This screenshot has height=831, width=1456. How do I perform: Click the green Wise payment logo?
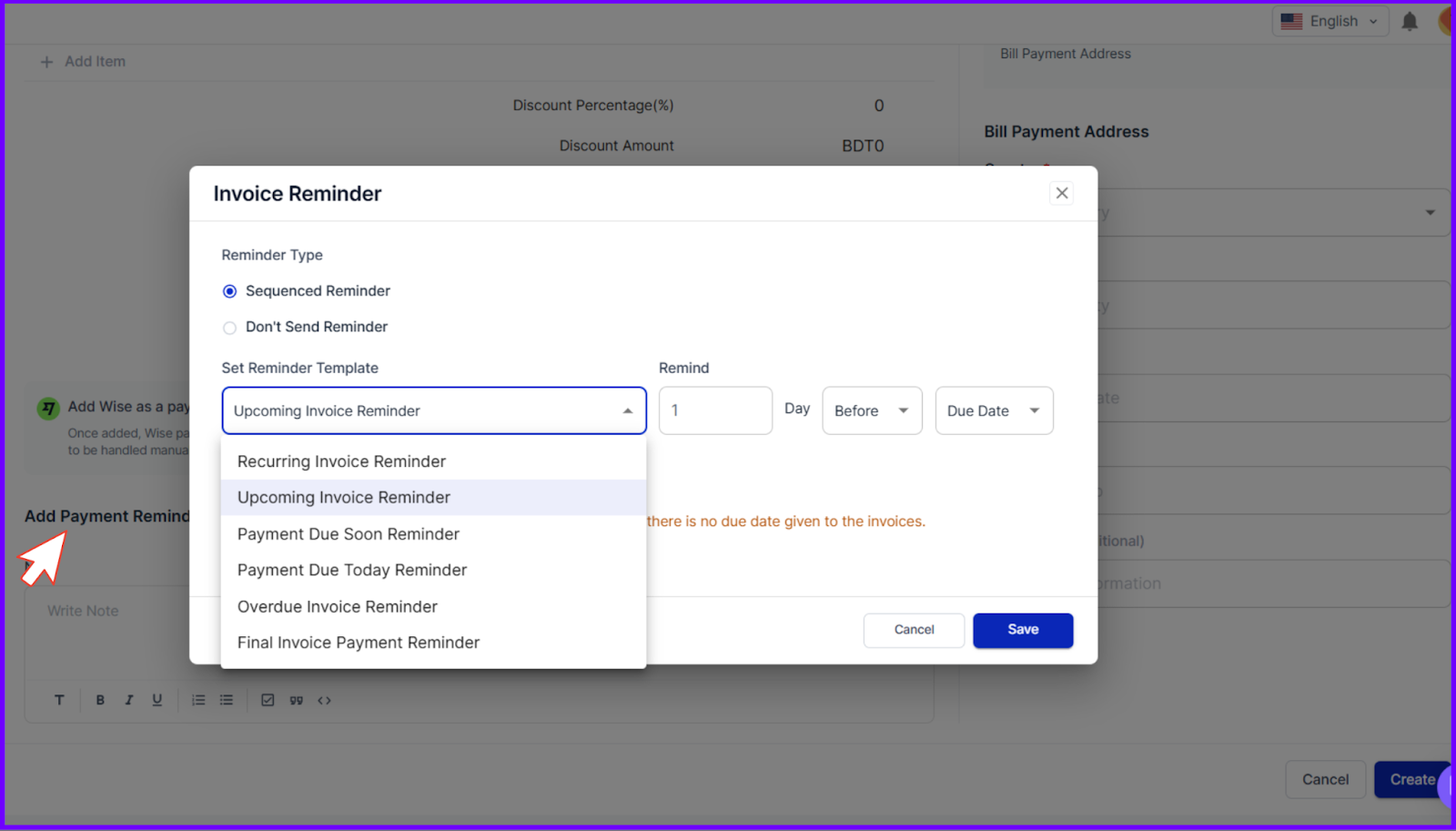(47, 408)
